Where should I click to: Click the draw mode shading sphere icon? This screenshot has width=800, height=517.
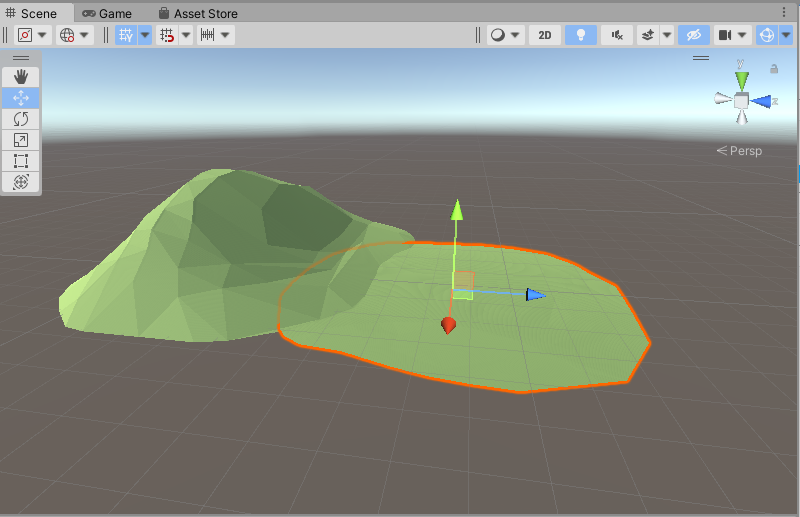[x=497, y=35]
